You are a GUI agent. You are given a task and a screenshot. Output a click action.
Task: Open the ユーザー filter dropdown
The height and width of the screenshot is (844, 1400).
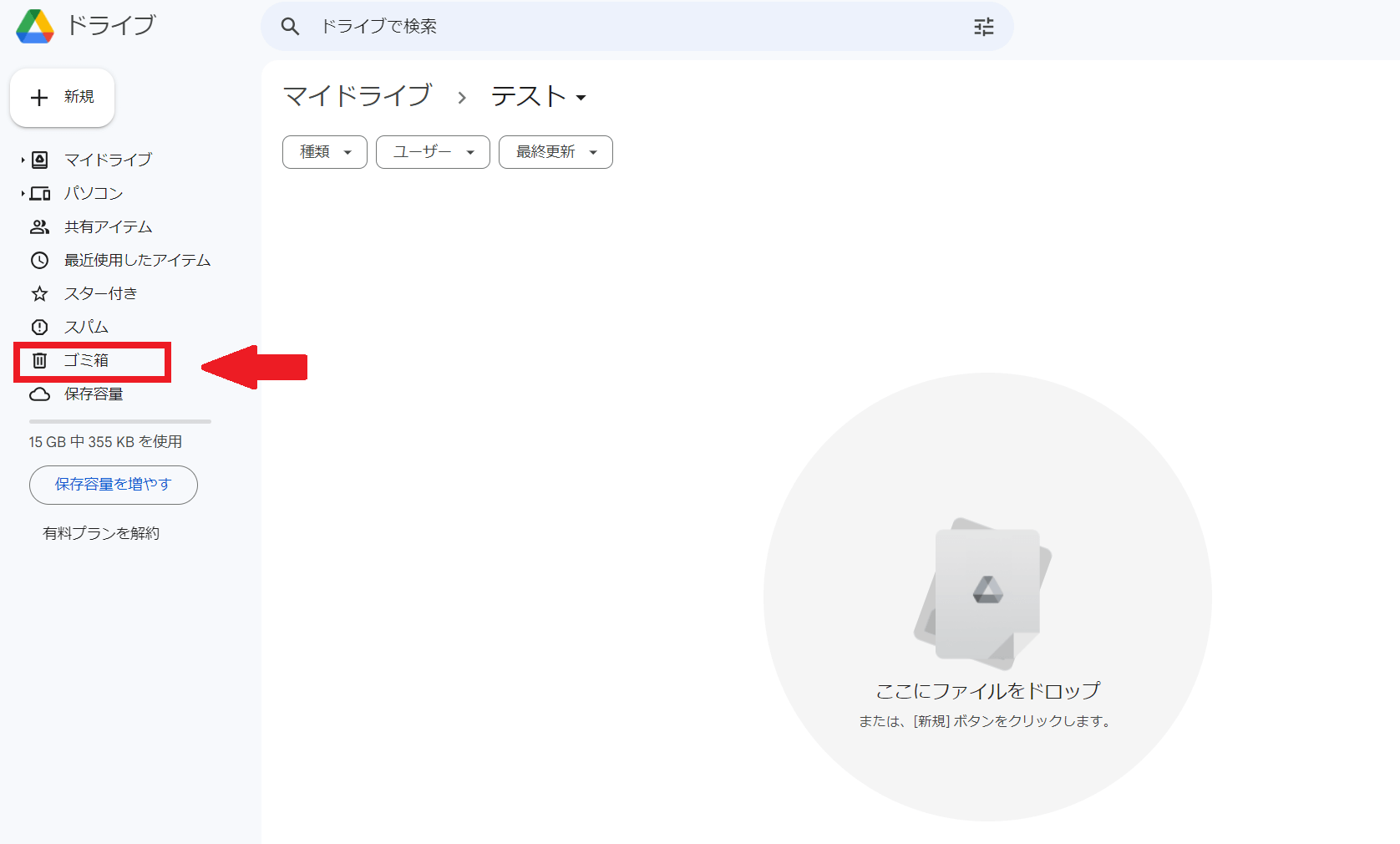coord(433,152)
